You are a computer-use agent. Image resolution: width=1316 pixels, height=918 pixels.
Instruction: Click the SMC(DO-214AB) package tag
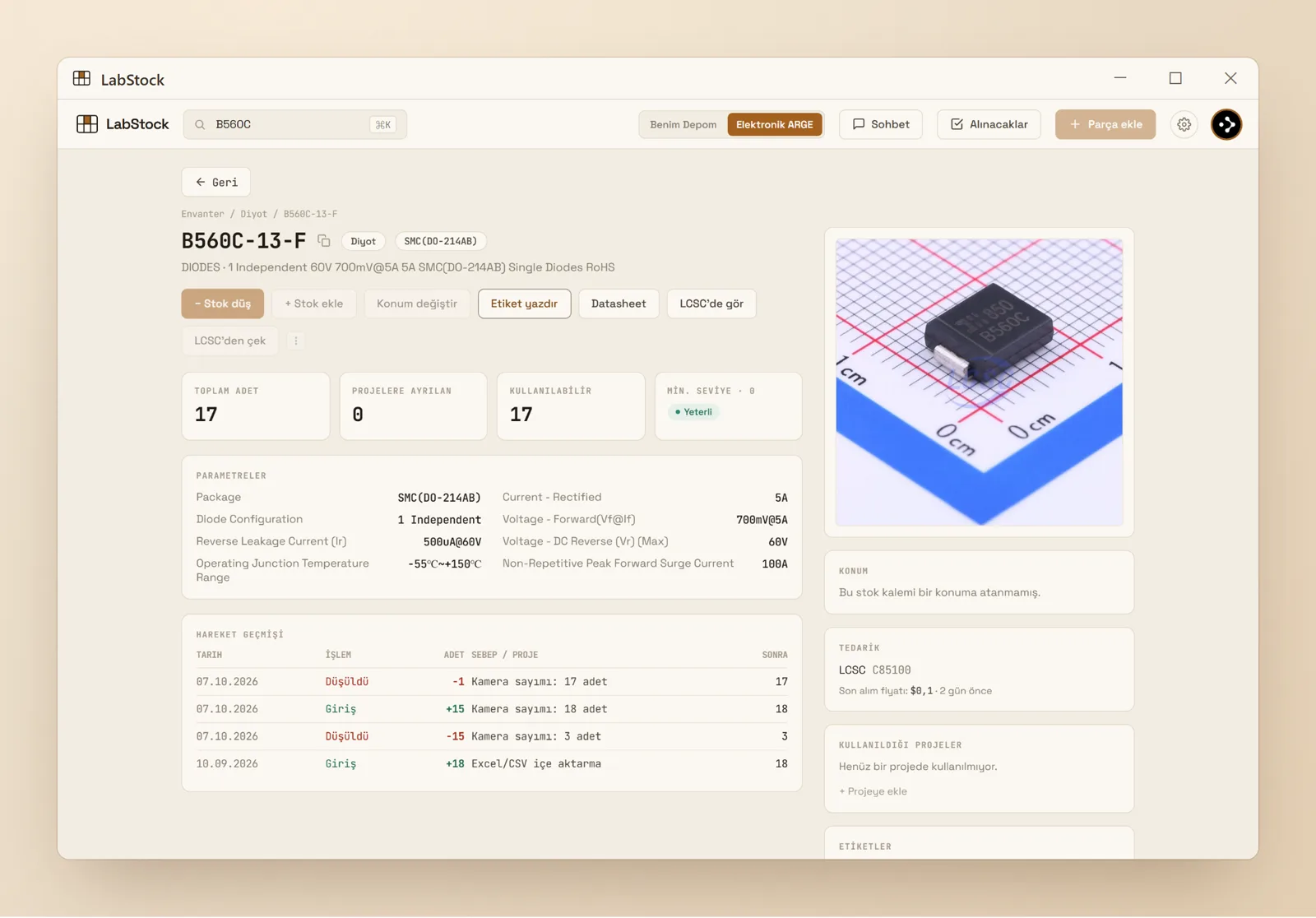(x=441, y=241)
